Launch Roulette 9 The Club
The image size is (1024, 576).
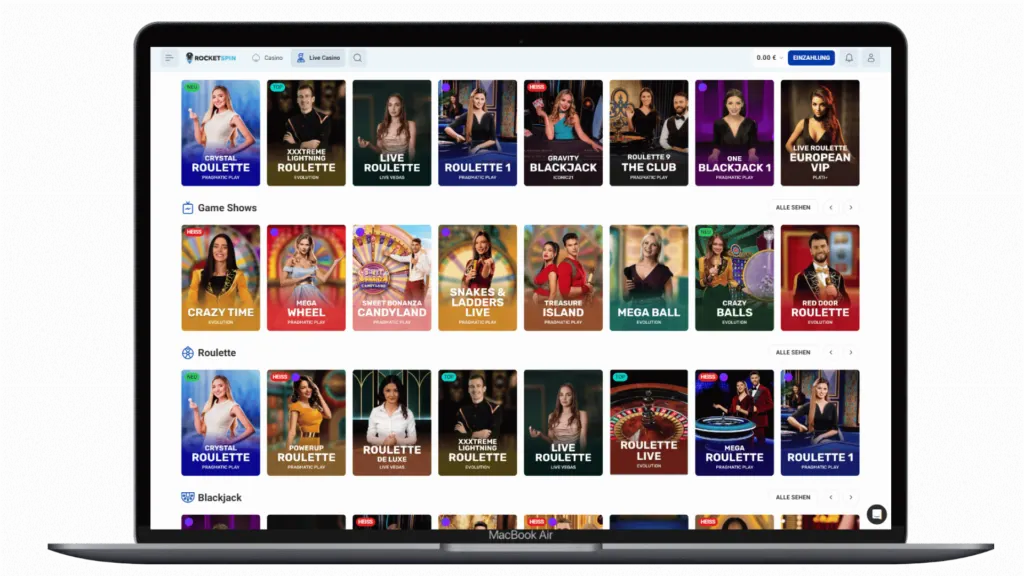(648, 133)
